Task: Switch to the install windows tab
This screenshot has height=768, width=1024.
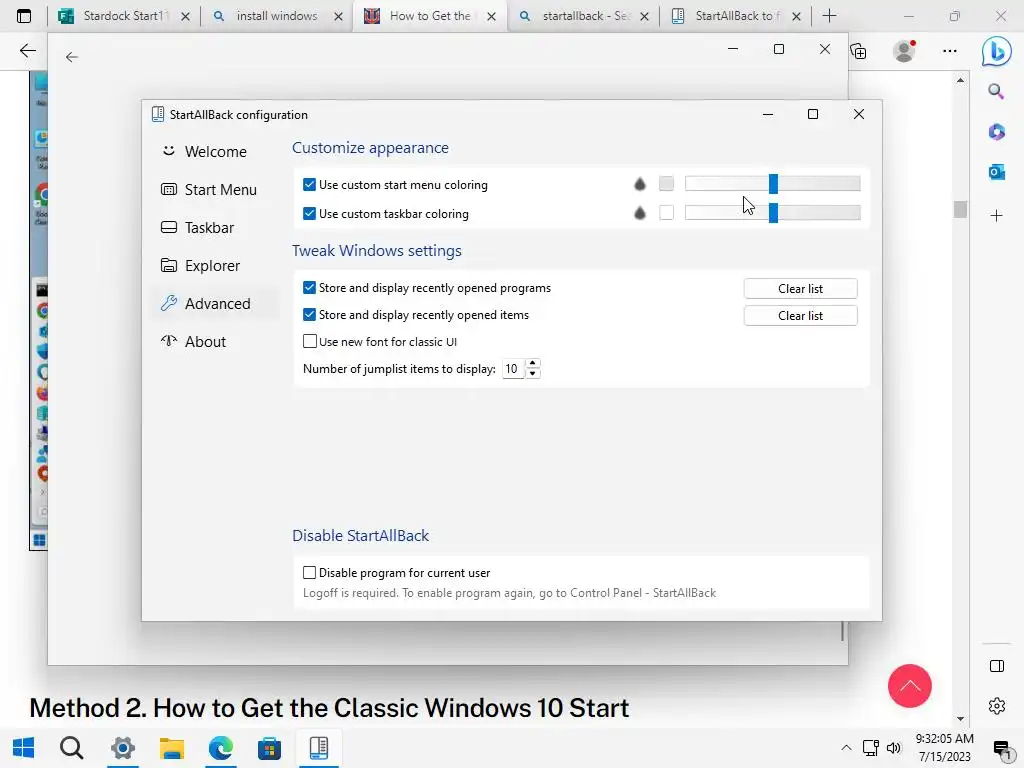Action: 277,16
